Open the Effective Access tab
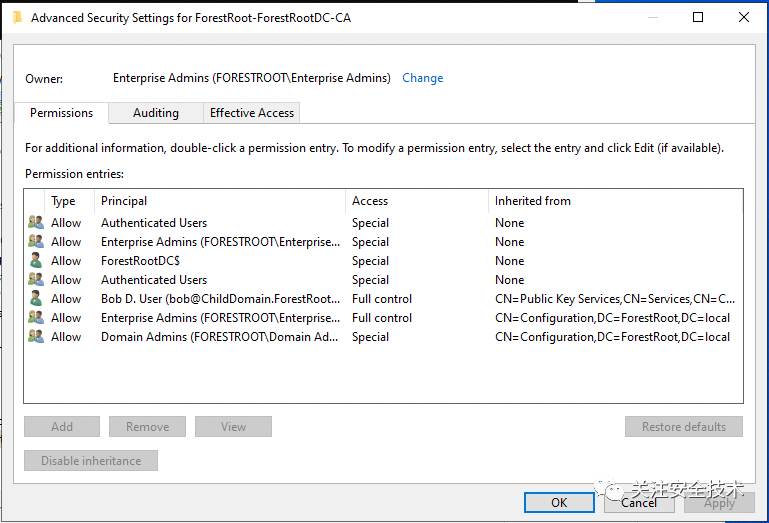 [x=252, y=113]
